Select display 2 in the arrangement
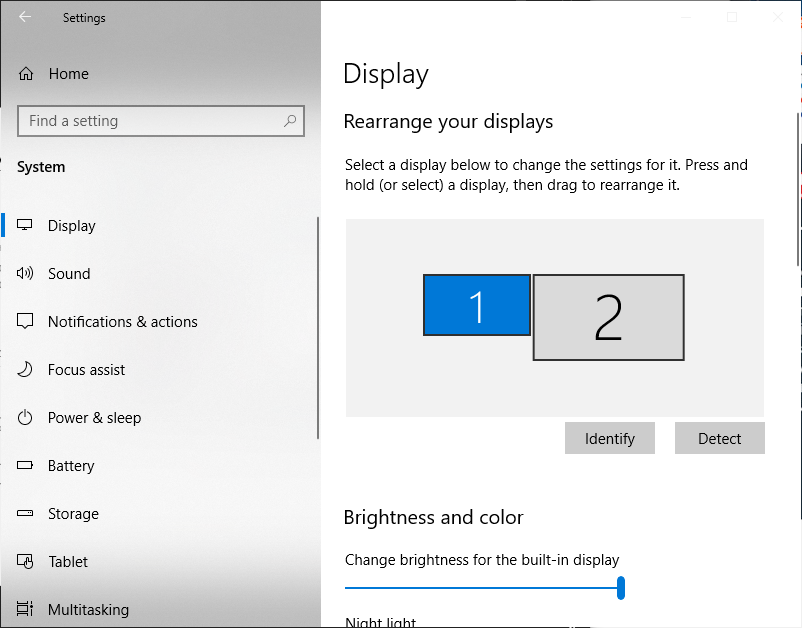Image resolution: width=802 pixels, height=628 pixels. click(609, 318)
